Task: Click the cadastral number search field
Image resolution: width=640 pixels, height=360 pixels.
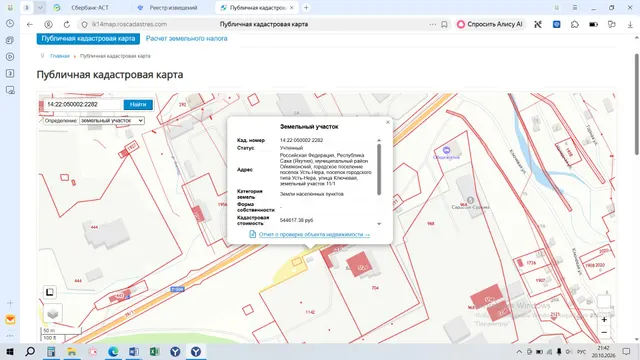Action: (83, 104)
